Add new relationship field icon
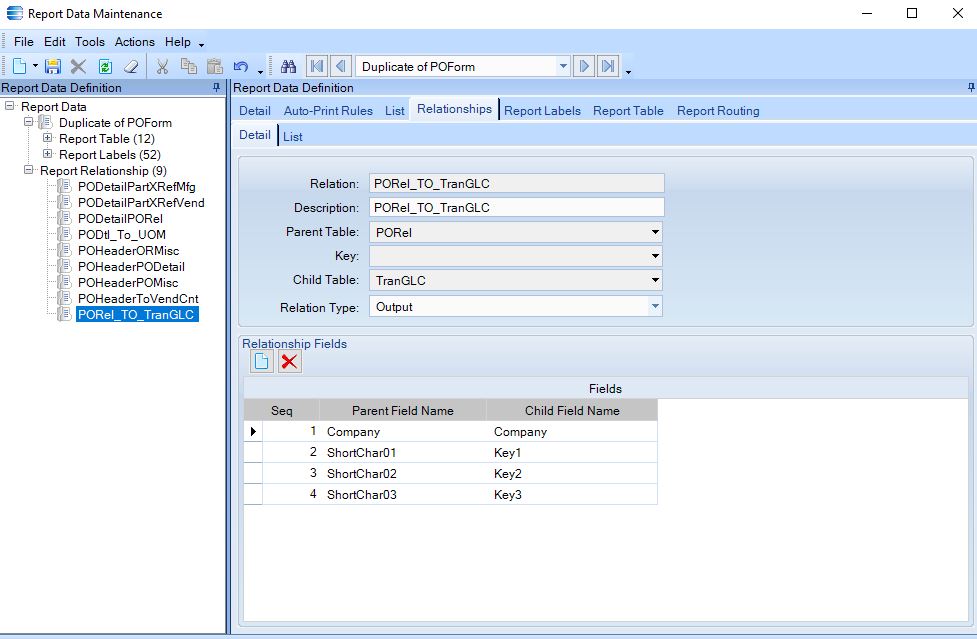This screenshot has height=639, width=977. point(262,361)
